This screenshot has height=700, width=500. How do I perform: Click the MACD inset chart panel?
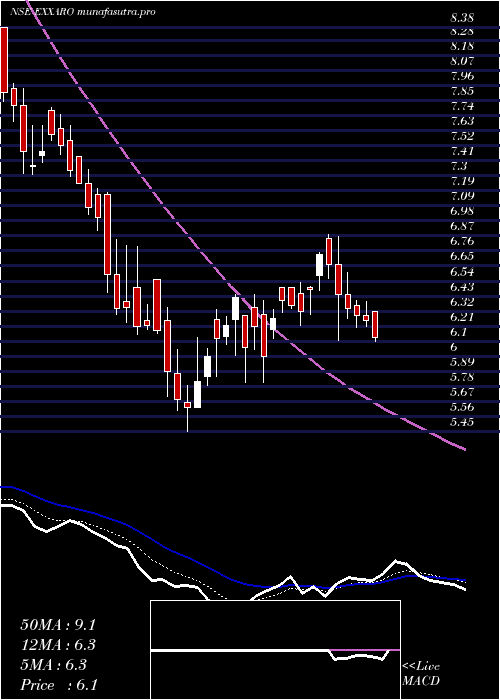pyautogui.click(x=275, y=650)
